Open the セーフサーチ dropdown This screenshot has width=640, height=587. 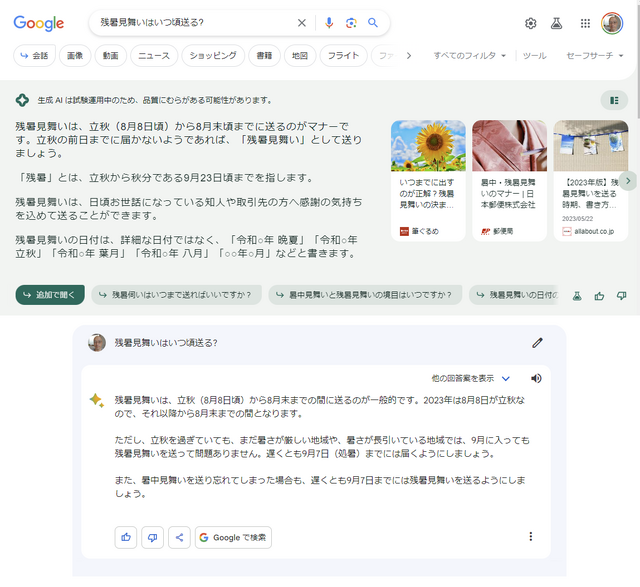pos(594,56)
